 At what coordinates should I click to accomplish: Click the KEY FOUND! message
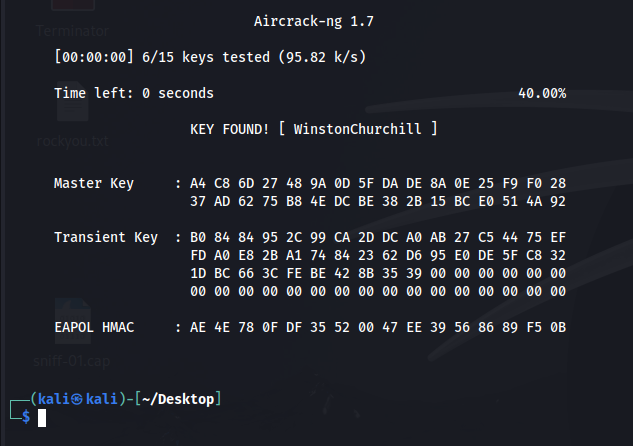coord(229,129)
